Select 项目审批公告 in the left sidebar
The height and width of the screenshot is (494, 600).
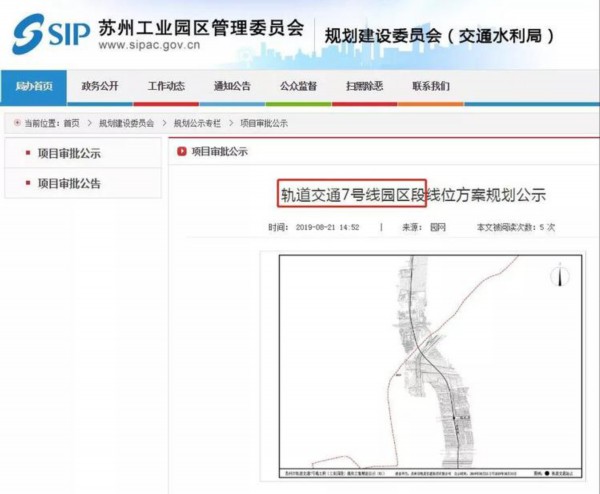pyautogui.click(x=69, y=184)
